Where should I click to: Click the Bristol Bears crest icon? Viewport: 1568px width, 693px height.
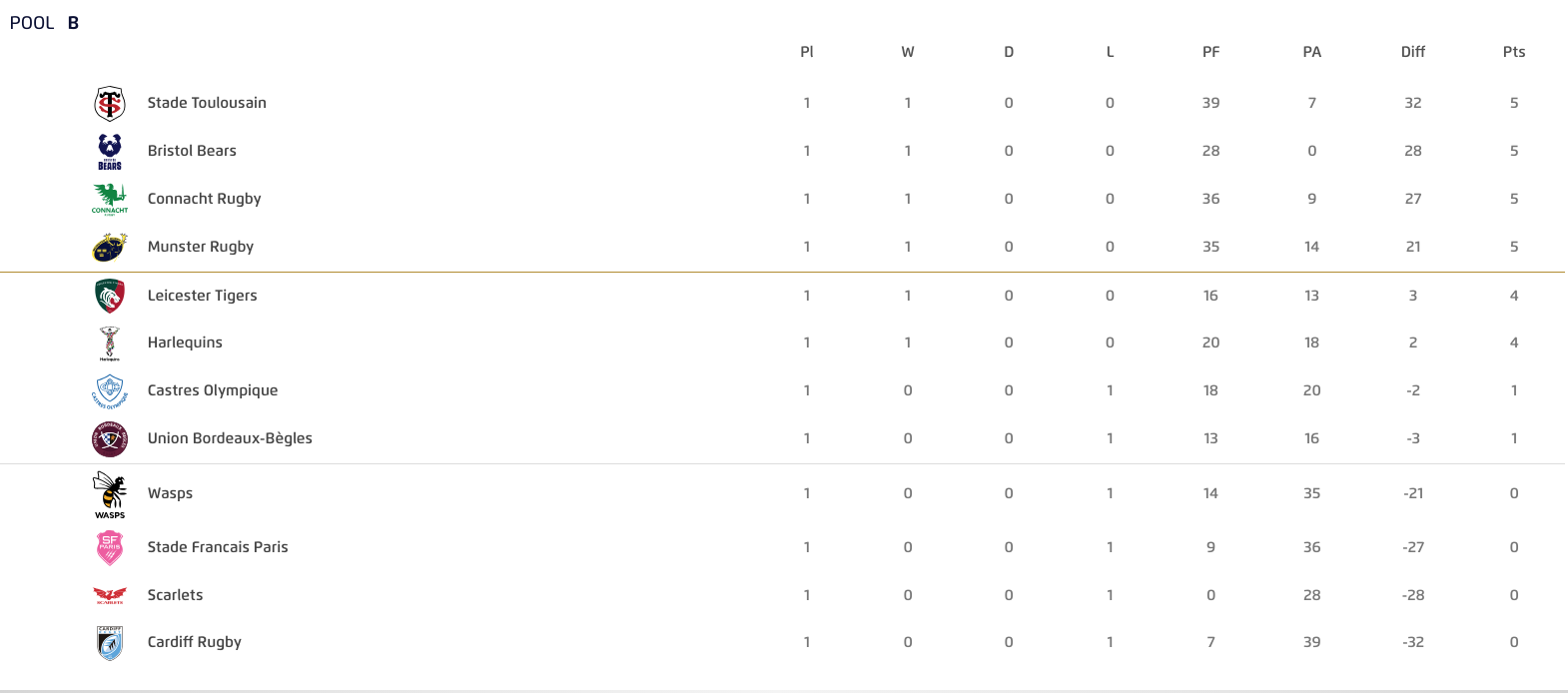point(110,151)
